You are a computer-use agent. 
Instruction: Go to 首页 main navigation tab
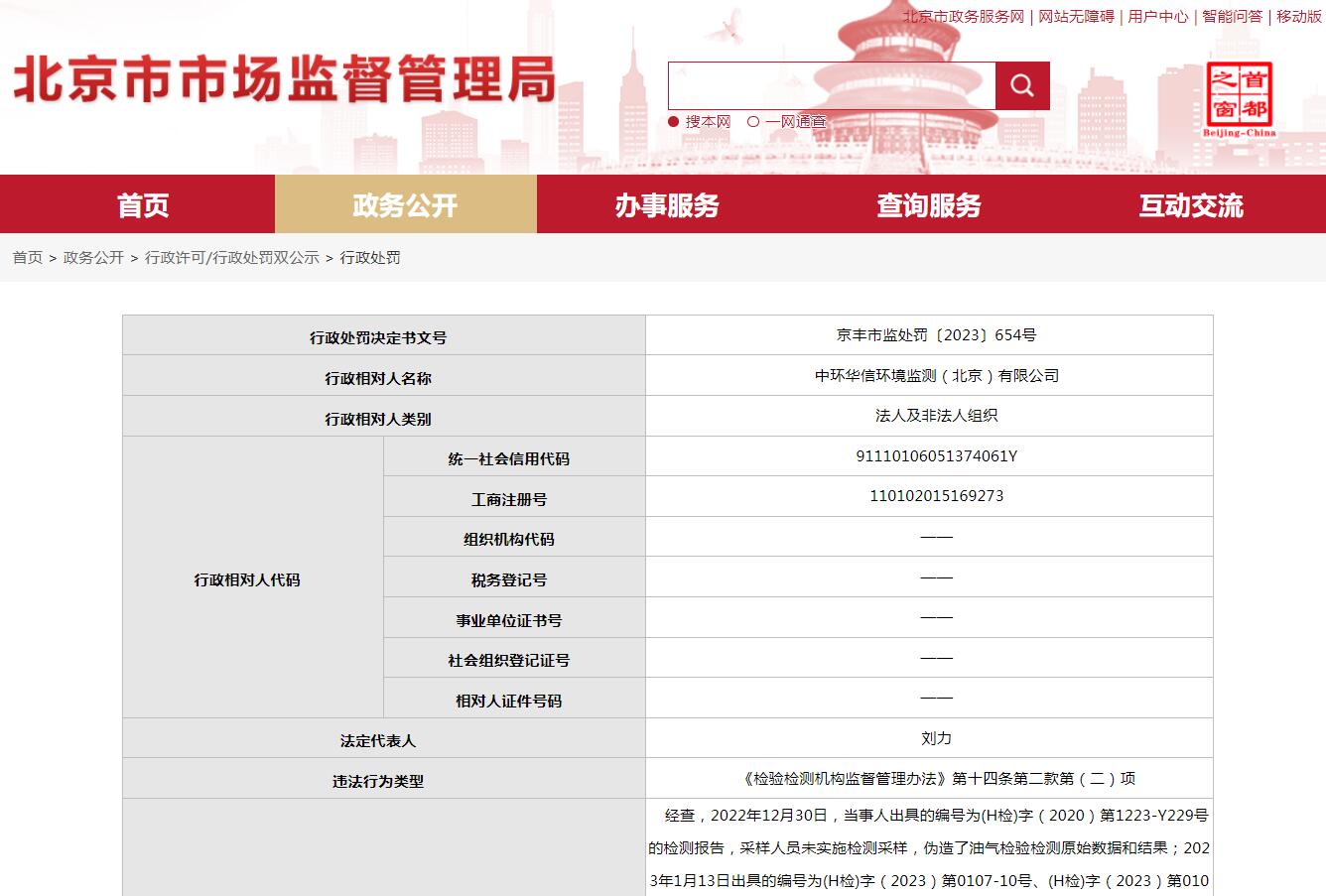[x=143, y=204]
